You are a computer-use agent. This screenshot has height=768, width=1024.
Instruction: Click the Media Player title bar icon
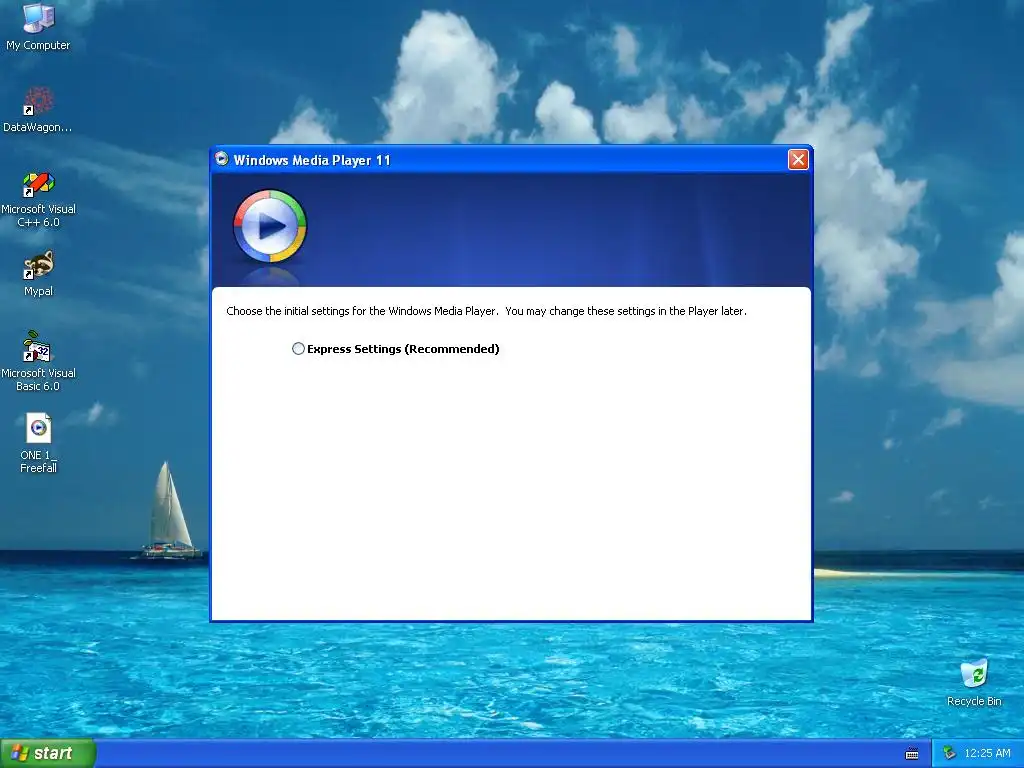pyautogui.click(x=222, y=159)
